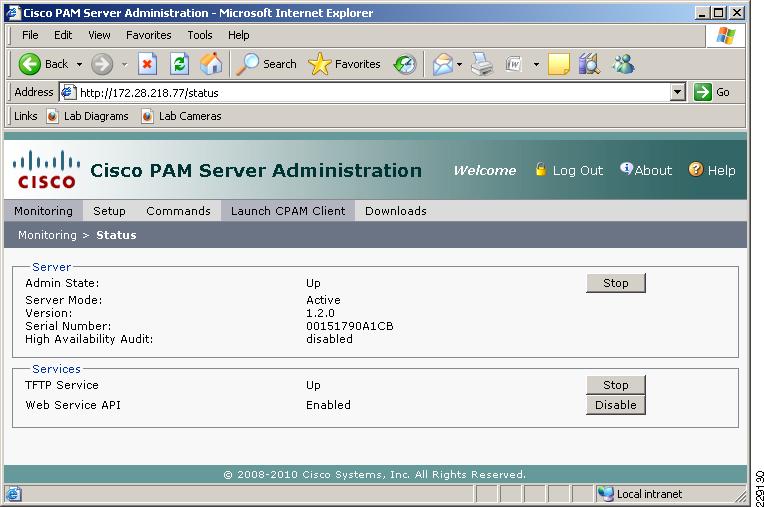Image resolution: width=764 pixels, height=507 pixels.
Task: Disable the Web Service API
Action: coord(616,405)
